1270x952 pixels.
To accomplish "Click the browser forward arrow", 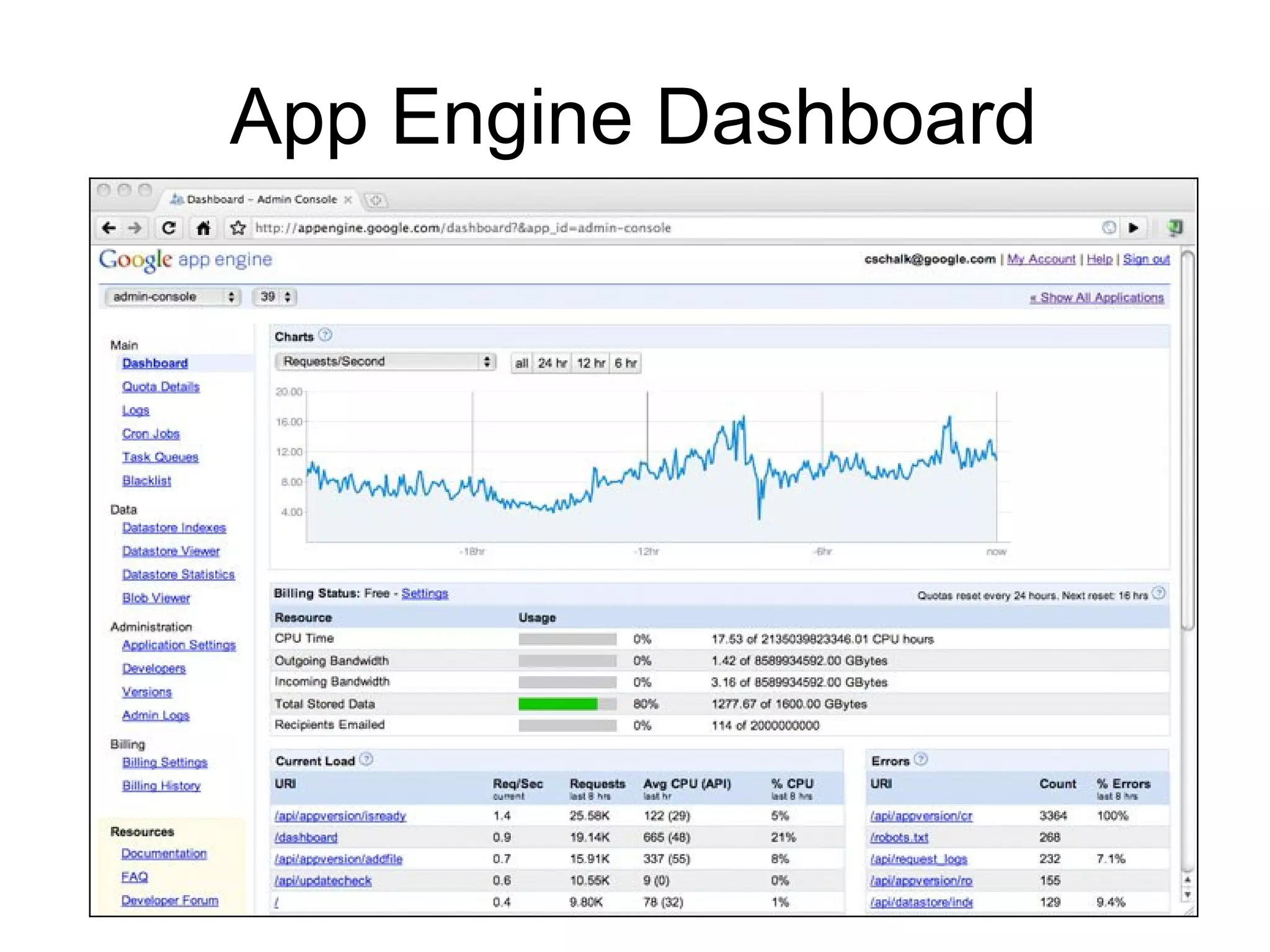I will [x=135, y=228].
